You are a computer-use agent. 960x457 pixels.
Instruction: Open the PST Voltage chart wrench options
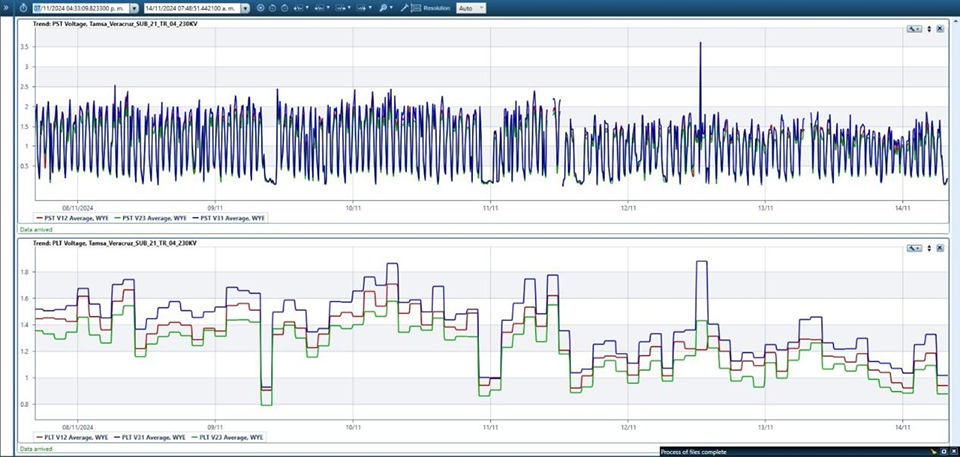pos(913,28)
